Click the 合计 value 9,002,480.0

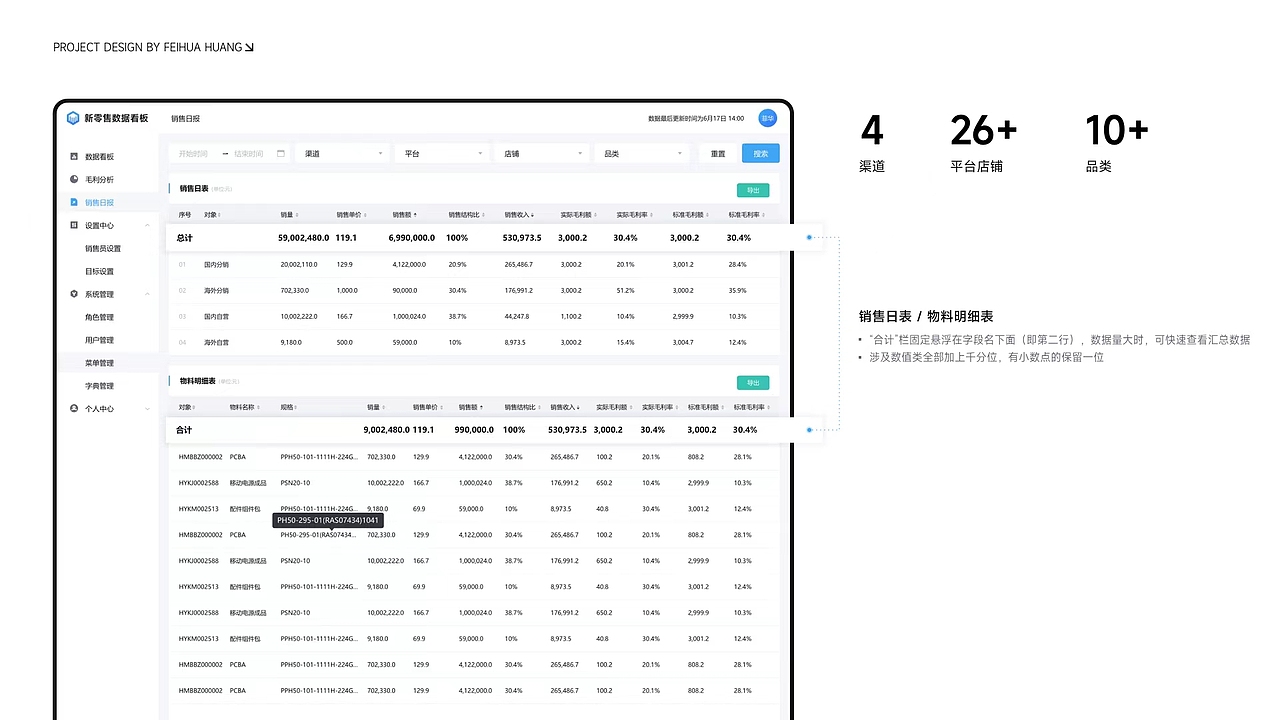(x=386, y=430)
